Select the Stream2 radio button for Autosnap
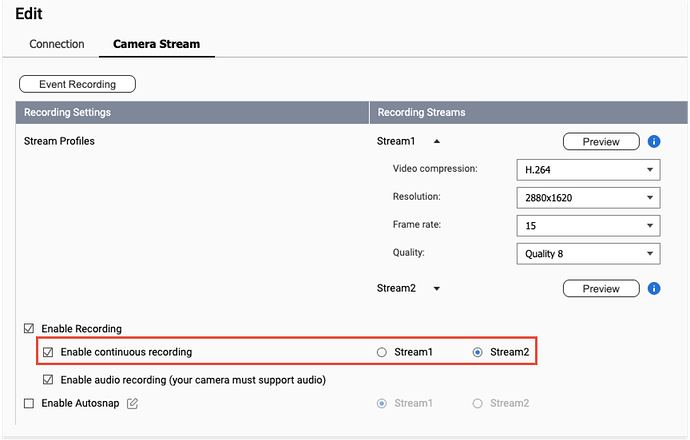The width and height of the screenshot is (690, 440). 477,403
